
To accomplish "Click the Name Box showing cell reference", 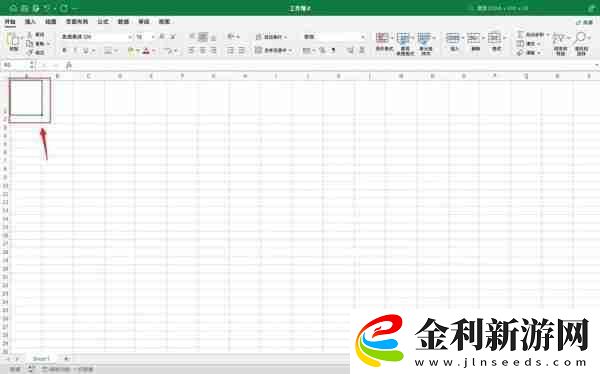I will (16, 65).
